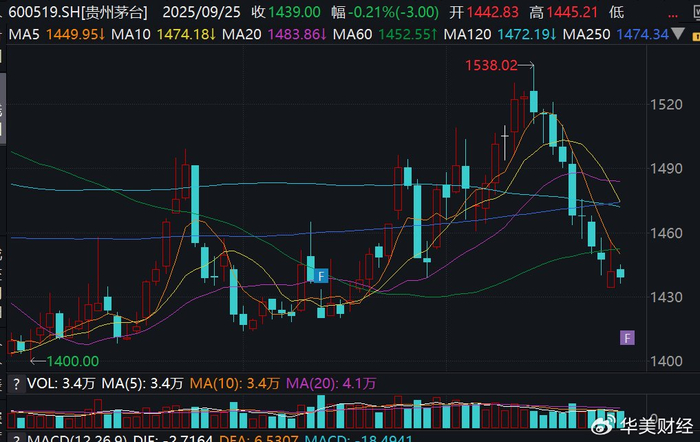Click the purple F marker near 1400
This screenshot has width=700, height=442.
coord(627,338)
